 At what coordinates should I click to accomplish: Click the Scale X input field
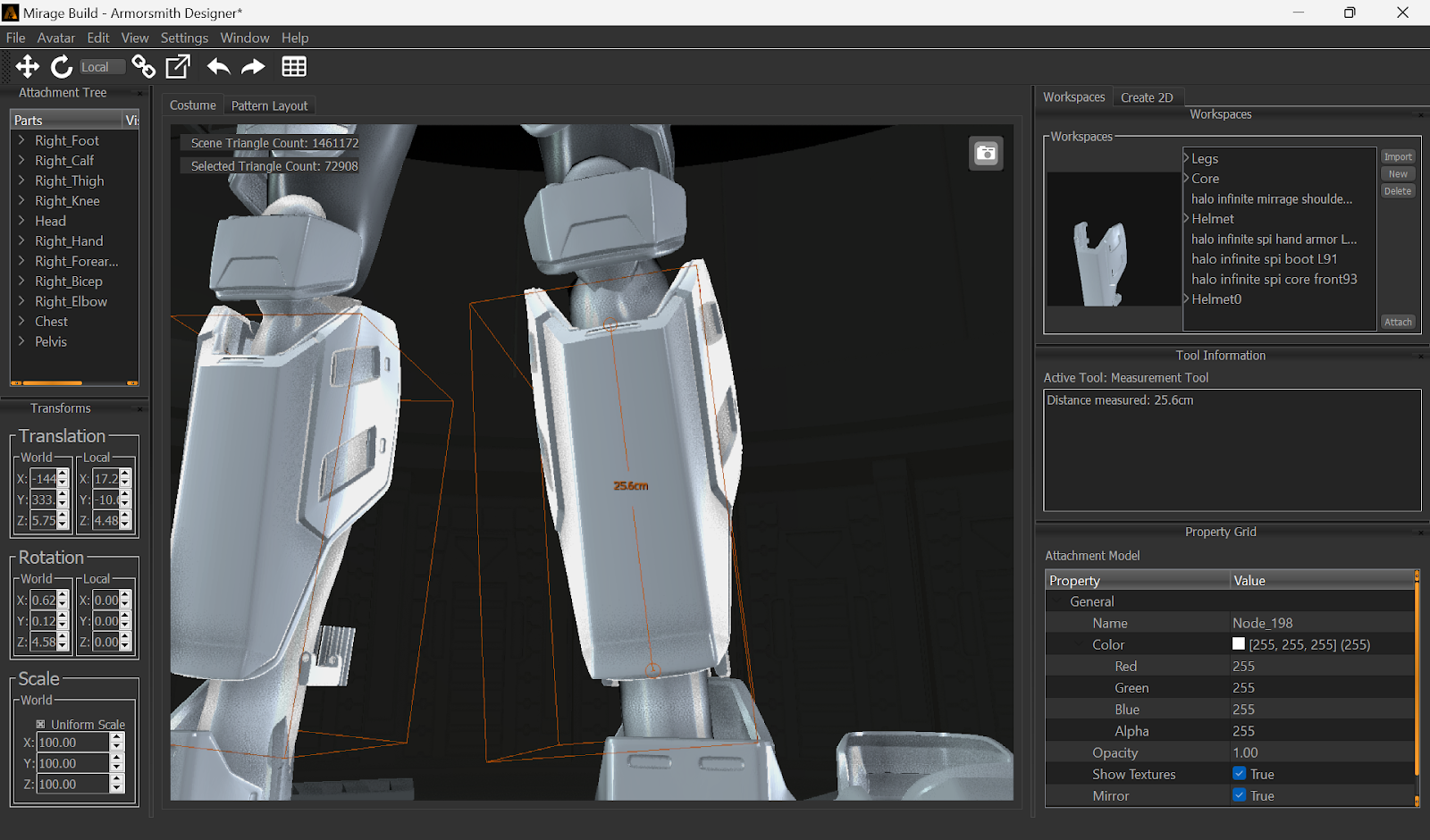click(72, 742)
